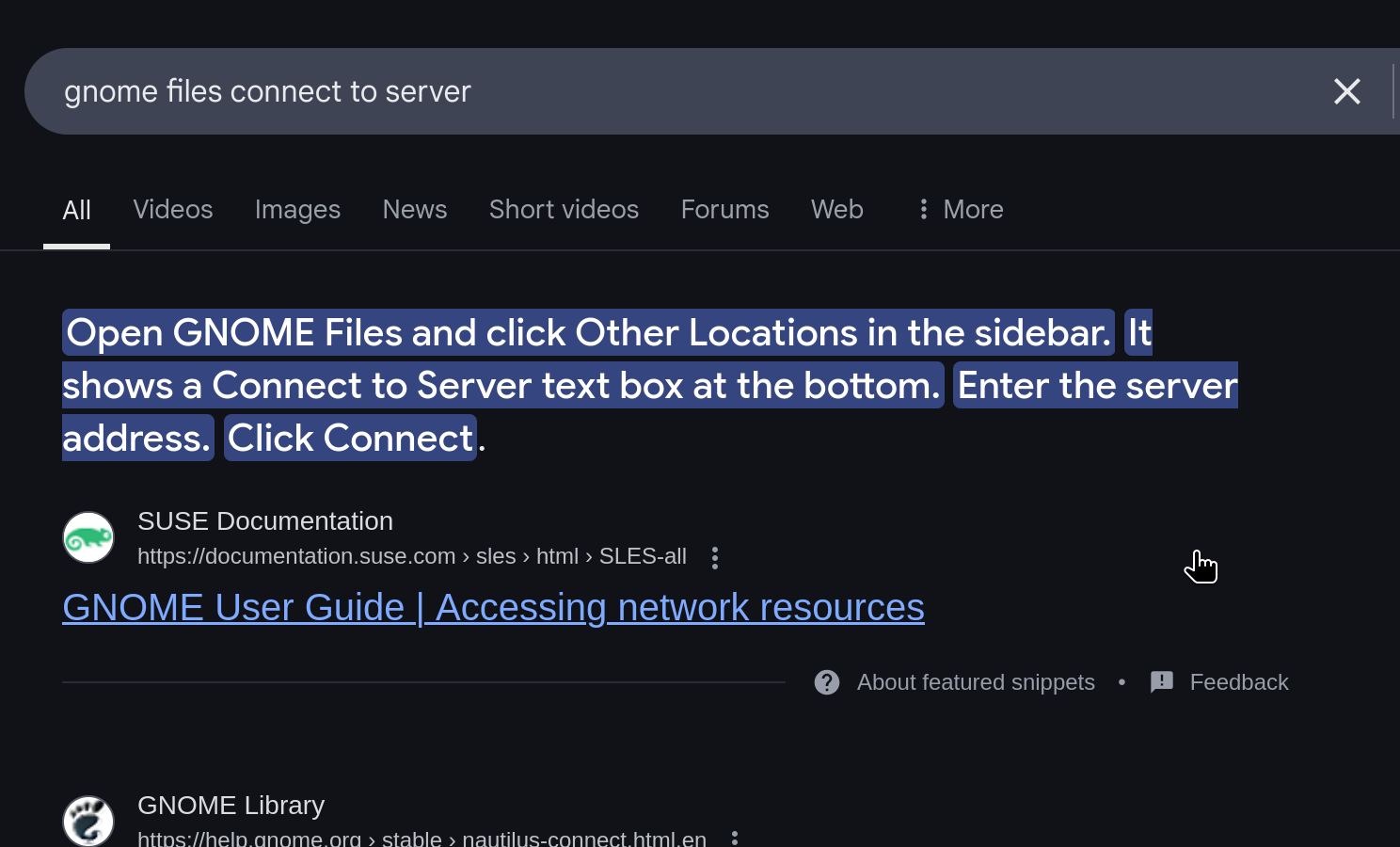Click the GNOME Library site name

(x=231, y=806)
